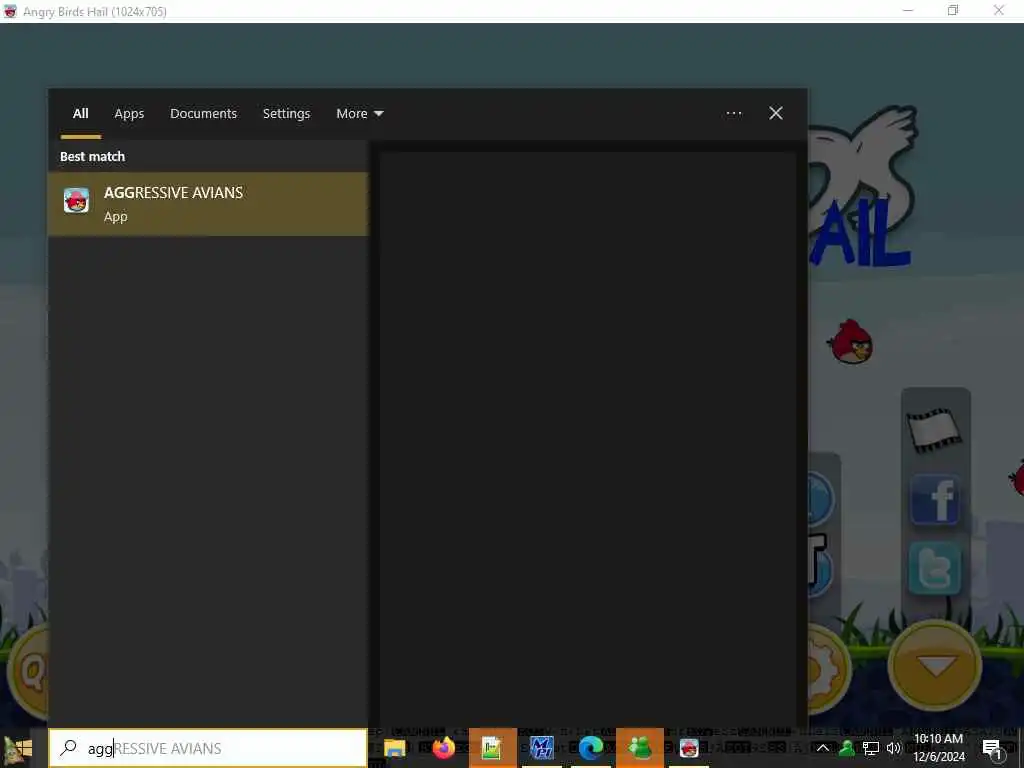Show hidden system tray icons
This screenshot has width=1024, height=768.
pyautogui.click(x=823, y=748)
